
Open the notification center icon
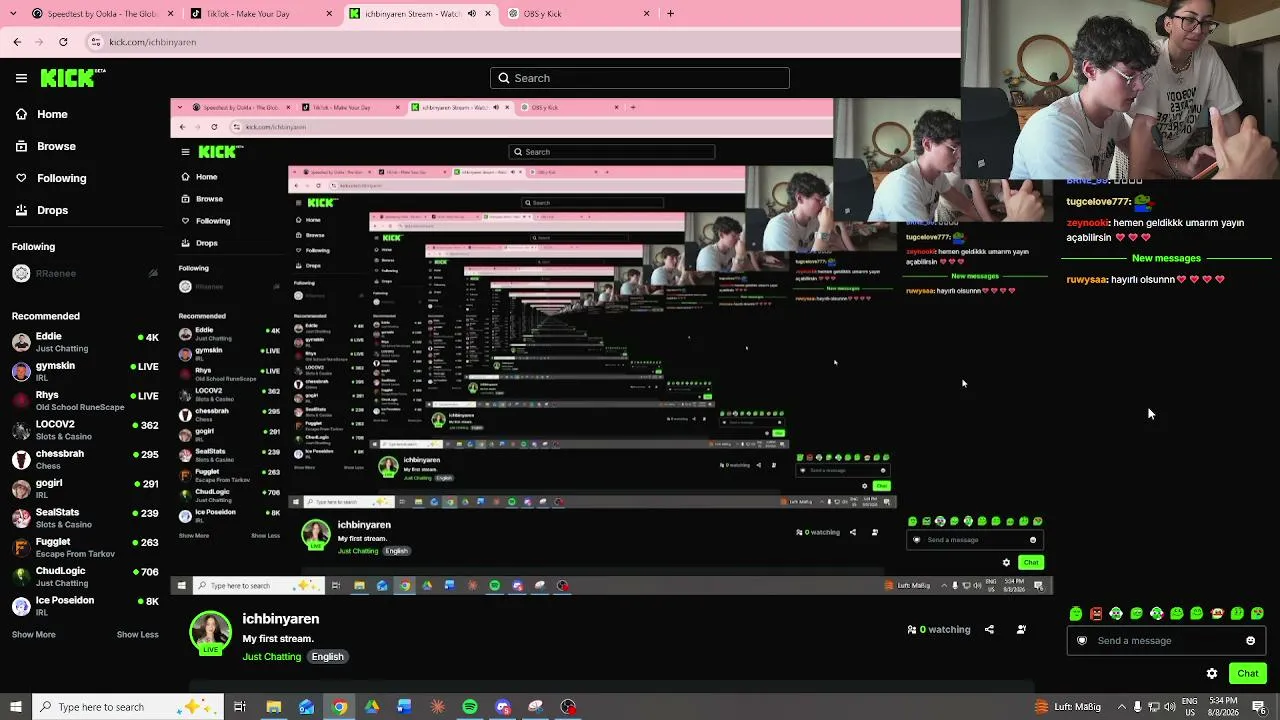[x=1259, y=707]
